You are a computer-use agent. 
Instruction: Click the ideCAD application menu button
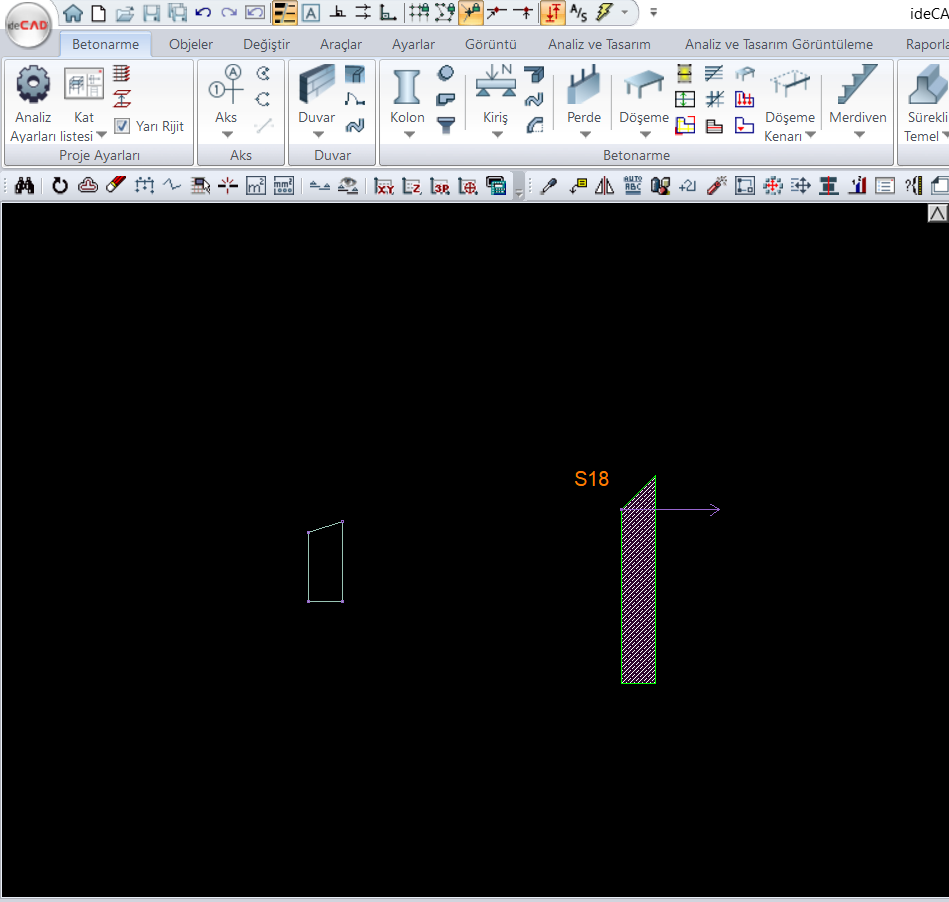tap(28, 27)
